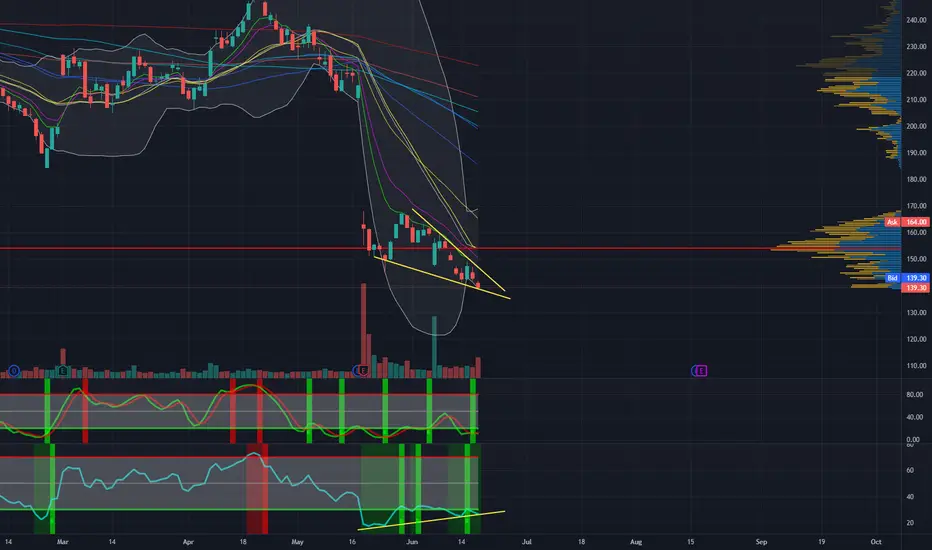Click the Aug label on time axis
932x550 pixels.
(635, 542)
